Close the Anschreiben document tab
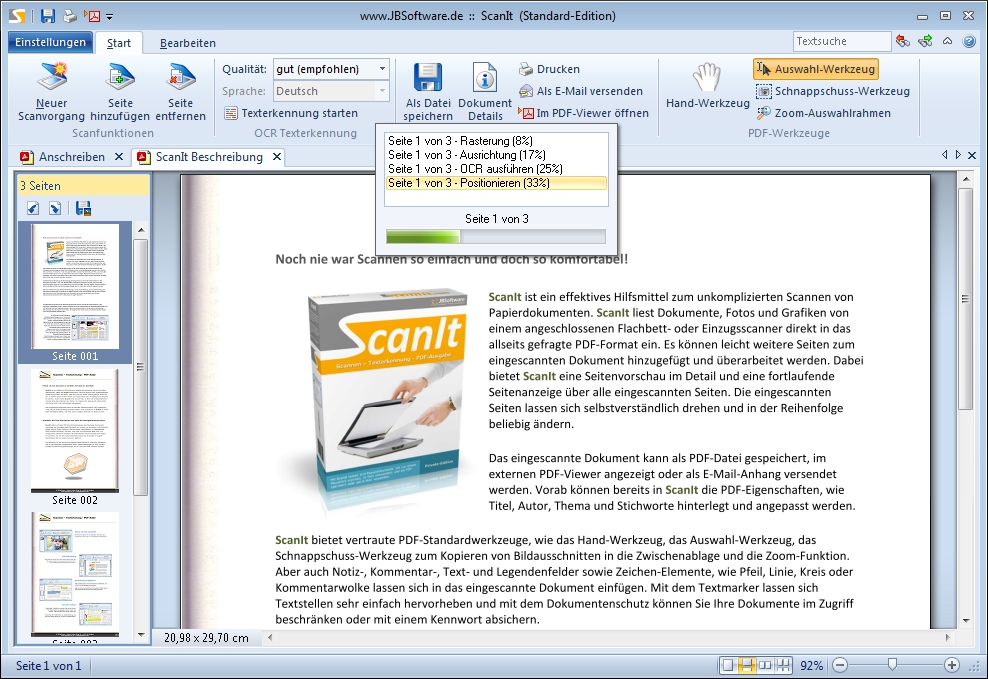This screenshot has width=988, height=679. point(118,157)
